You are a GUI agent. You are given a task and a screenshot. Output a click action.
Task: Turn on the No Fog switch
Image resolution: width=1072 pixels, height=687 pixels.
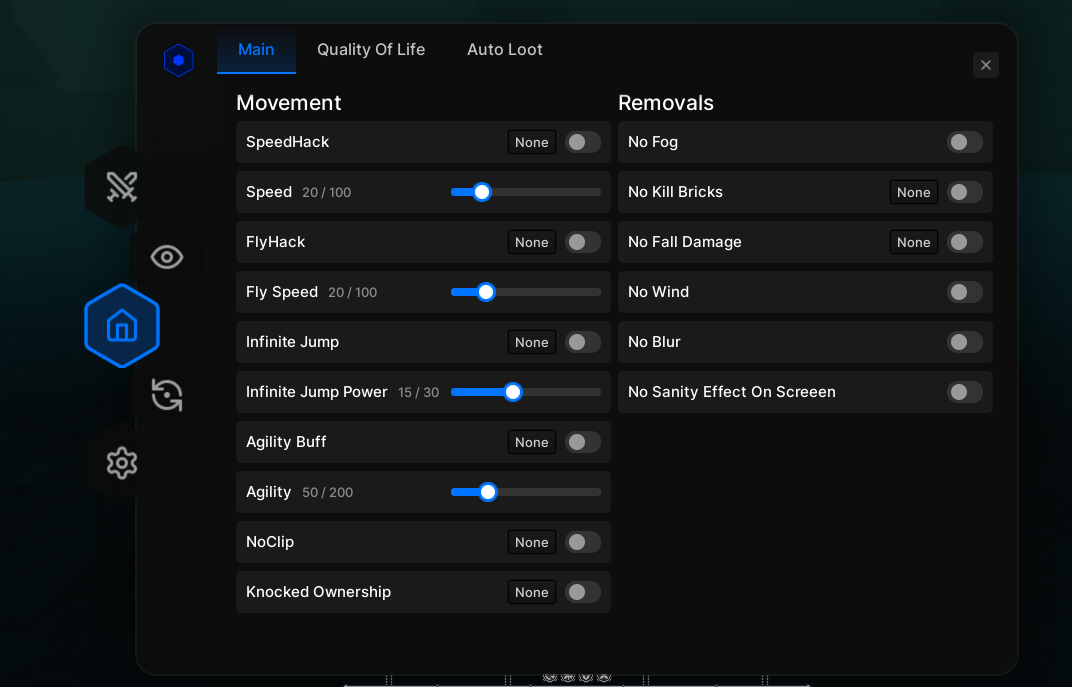click(964, 142)
